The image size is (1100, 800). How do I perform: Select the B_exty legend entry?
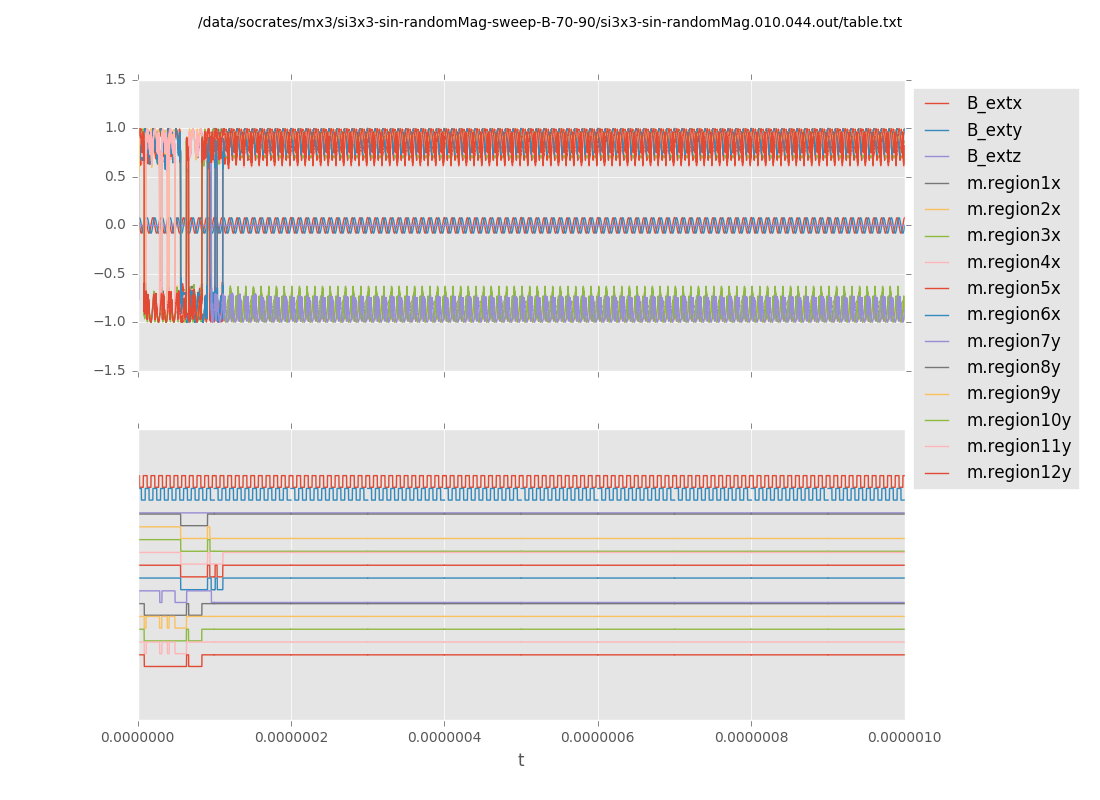[x=993, y=130]
